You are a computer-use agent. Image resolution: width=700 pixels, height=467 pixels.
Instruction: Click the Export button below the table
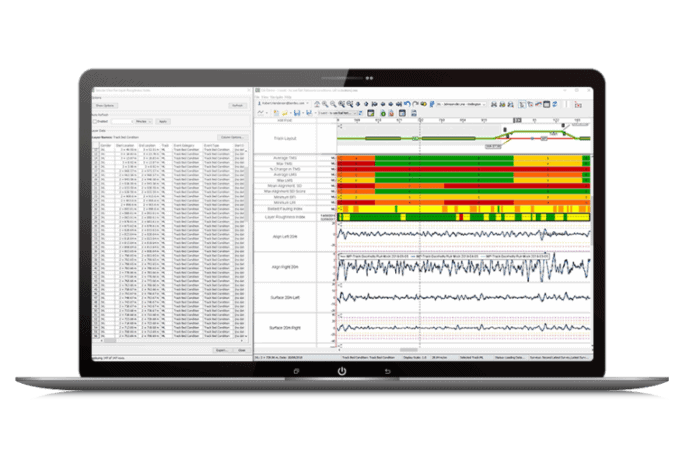click(x=221, y=350)
